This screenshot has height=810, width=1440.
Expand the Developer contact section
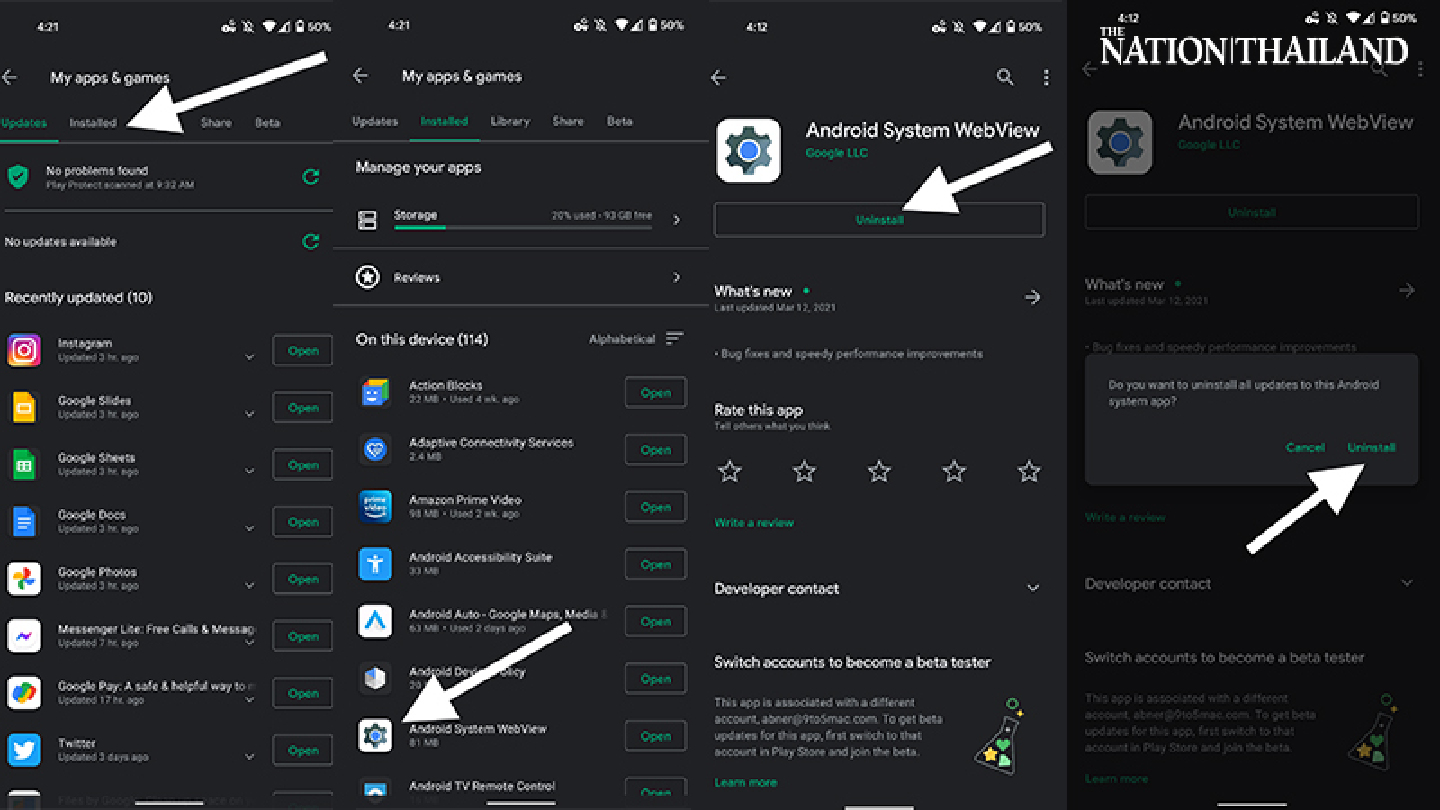click(1033, 588)
